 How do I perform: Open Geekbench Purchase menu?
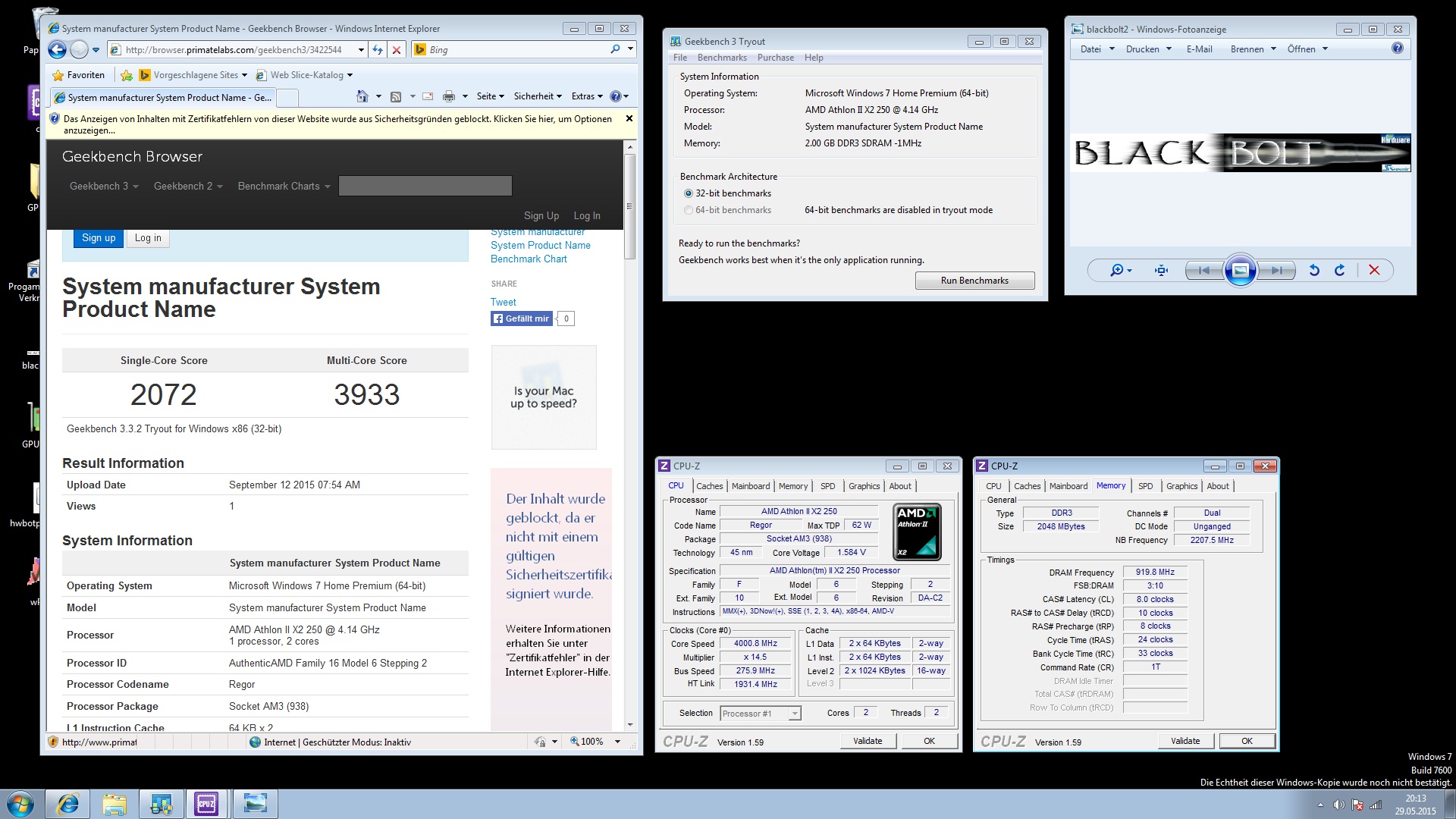click(x=776, y=58)
